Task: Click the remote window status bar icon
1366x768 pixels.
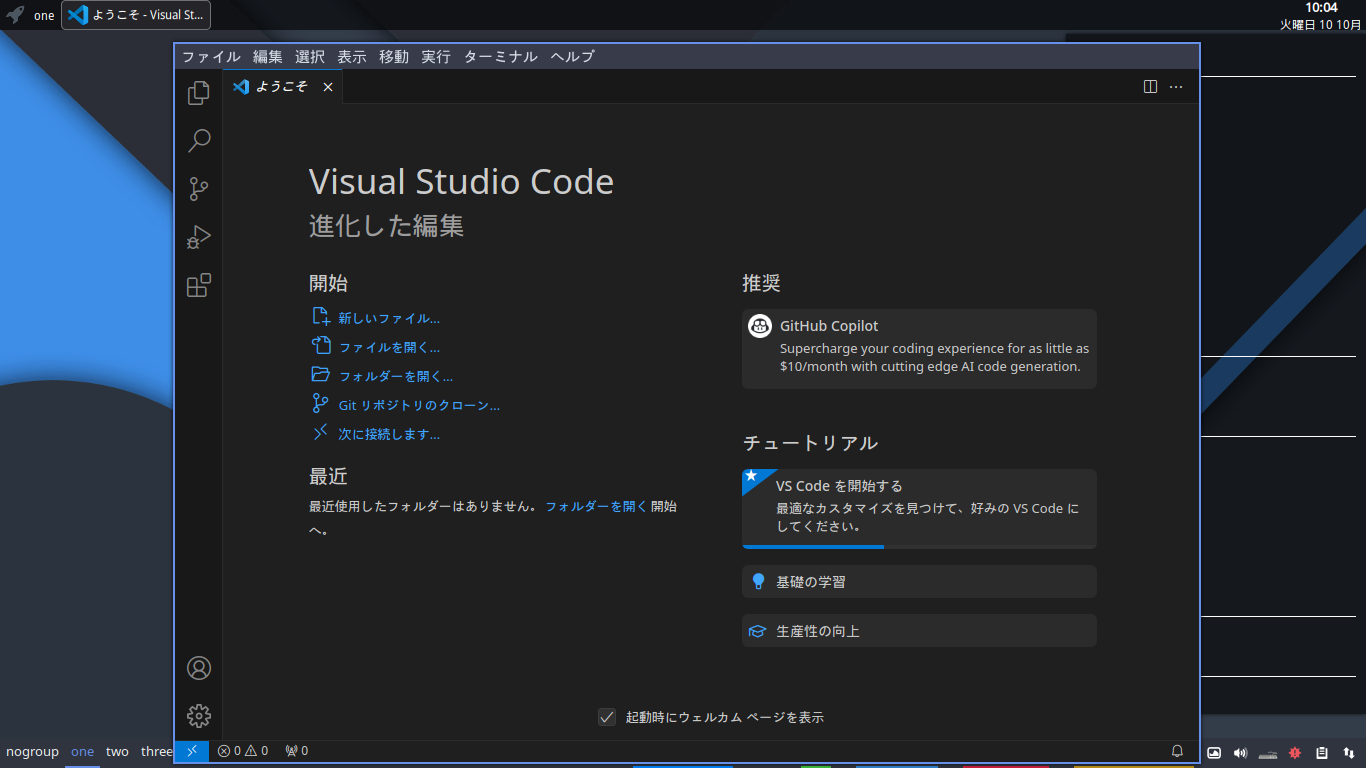Action: 192,751
